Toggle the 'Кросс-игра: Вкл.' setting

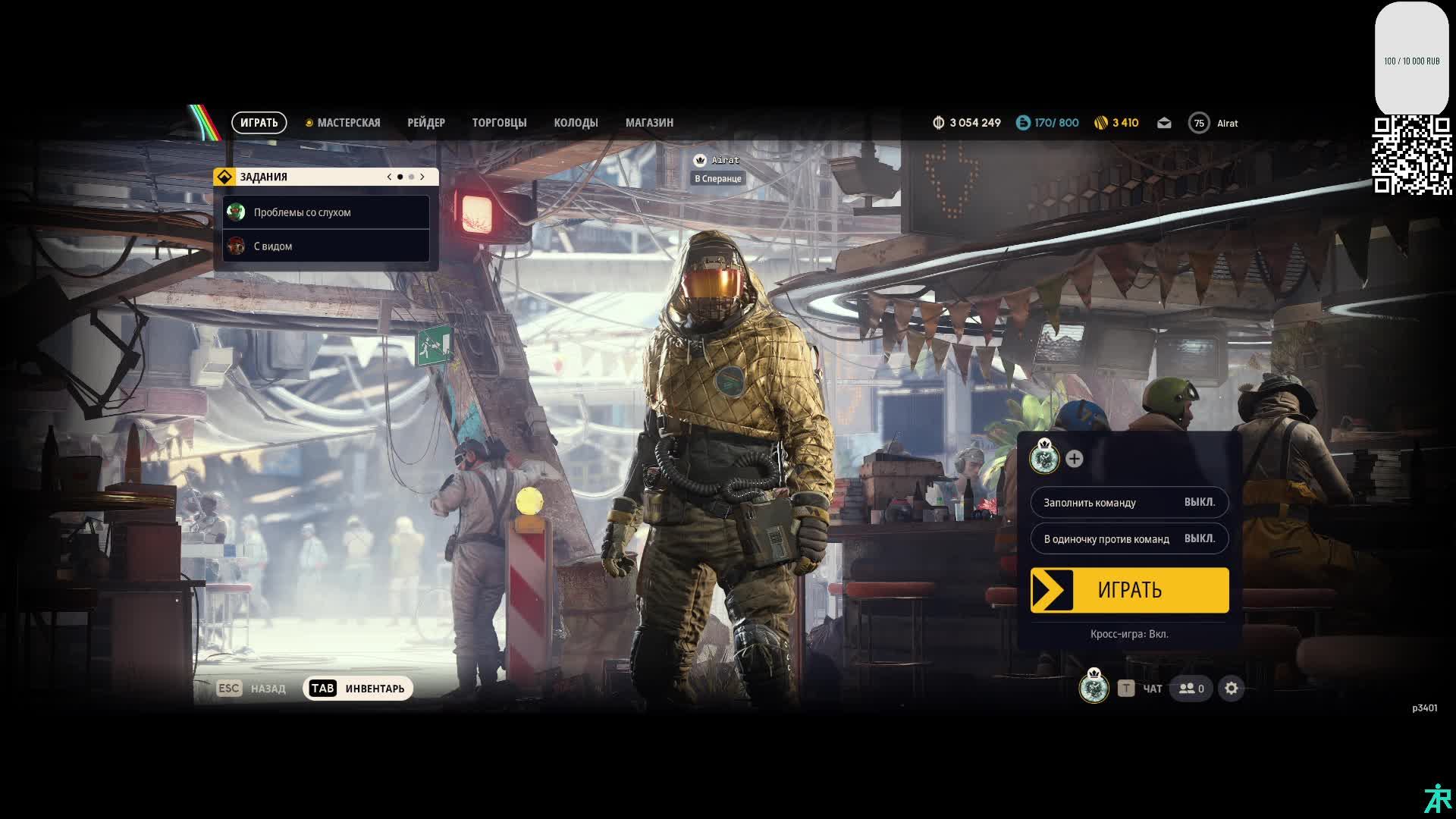[1129, 634]
